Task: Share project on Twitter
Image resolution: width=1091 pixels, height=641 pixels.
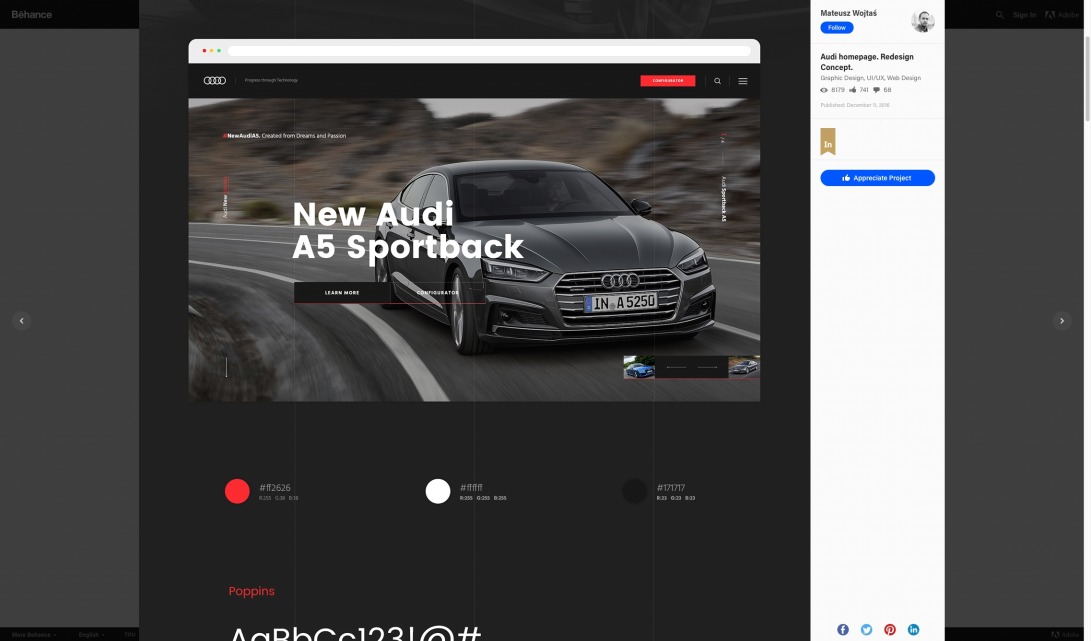Action: coord(866,629)
